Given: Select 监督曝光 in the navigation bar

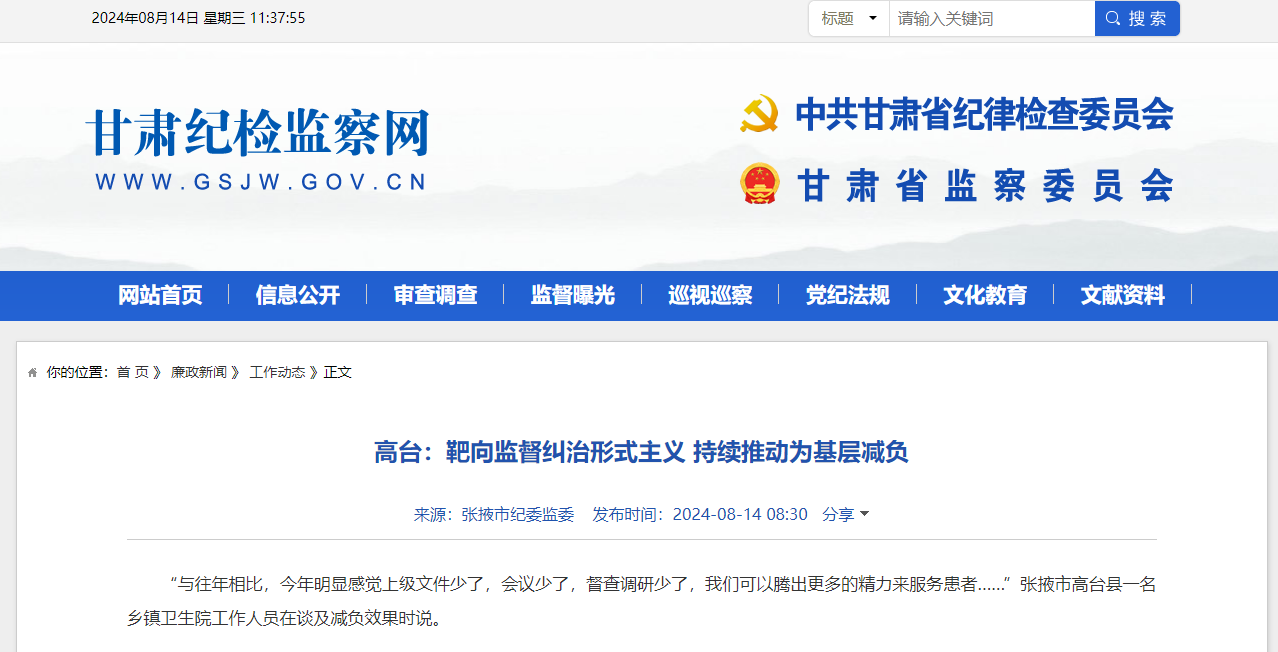Looking at the screenshot, I should [572, 295].
